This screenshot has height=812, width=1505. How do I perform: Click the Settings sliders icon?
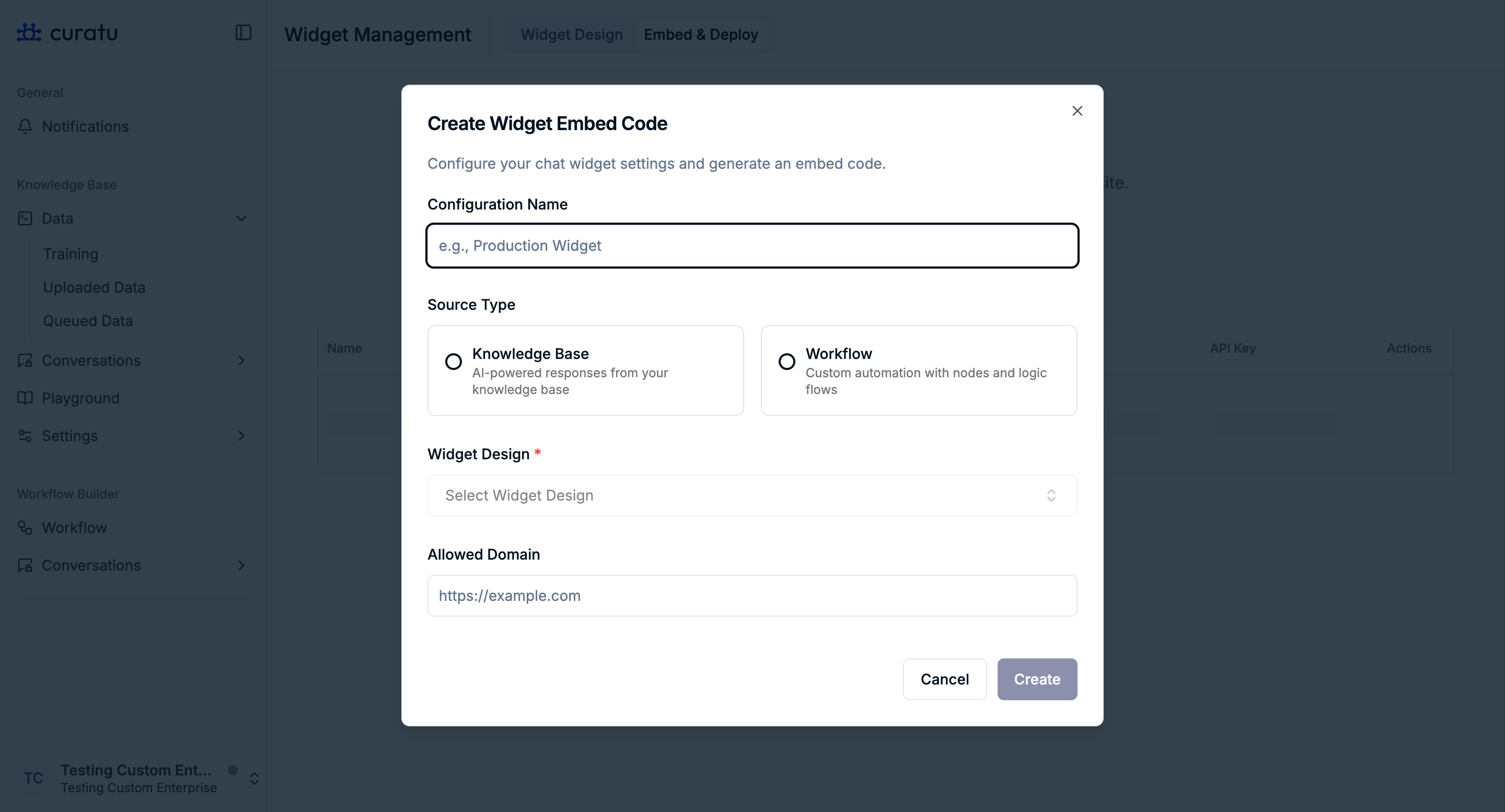click(x=25, y=436)
